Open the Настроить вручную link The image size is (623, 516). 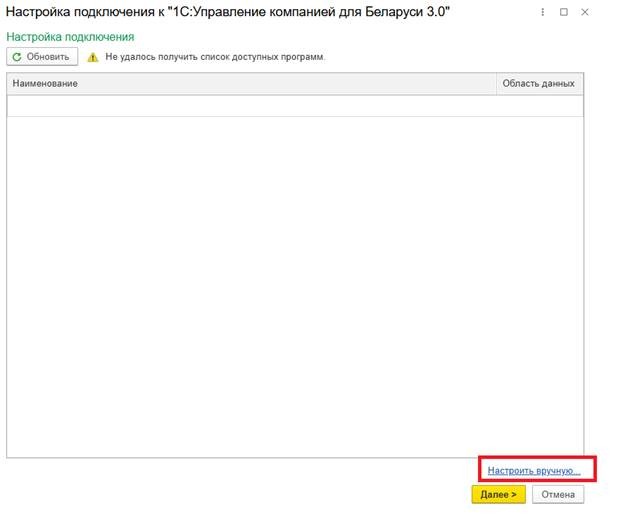click(x=534, y=471)
